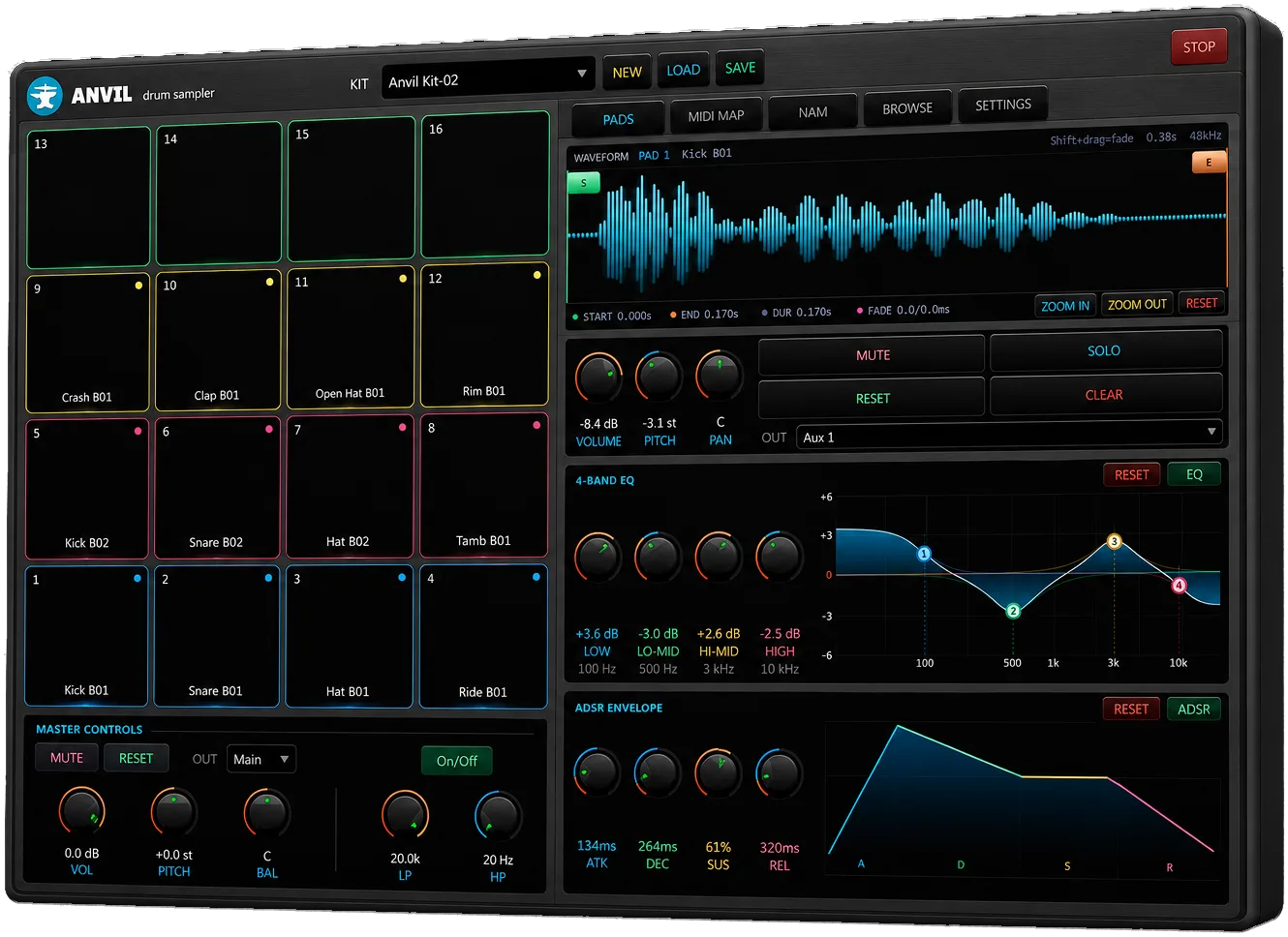Click the master BAL knob
Viewport: 1288px width, 937px height.
[x=266, y=813]
